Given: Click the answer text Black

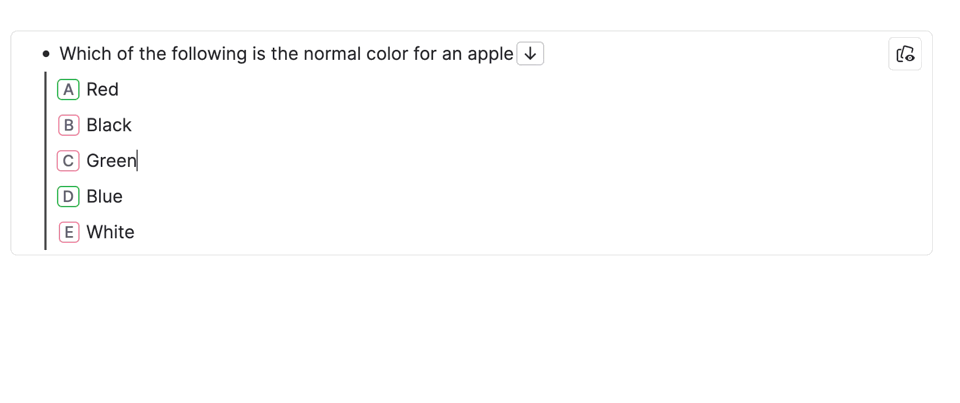Looking at the screenshot, I should coord(109,125).
